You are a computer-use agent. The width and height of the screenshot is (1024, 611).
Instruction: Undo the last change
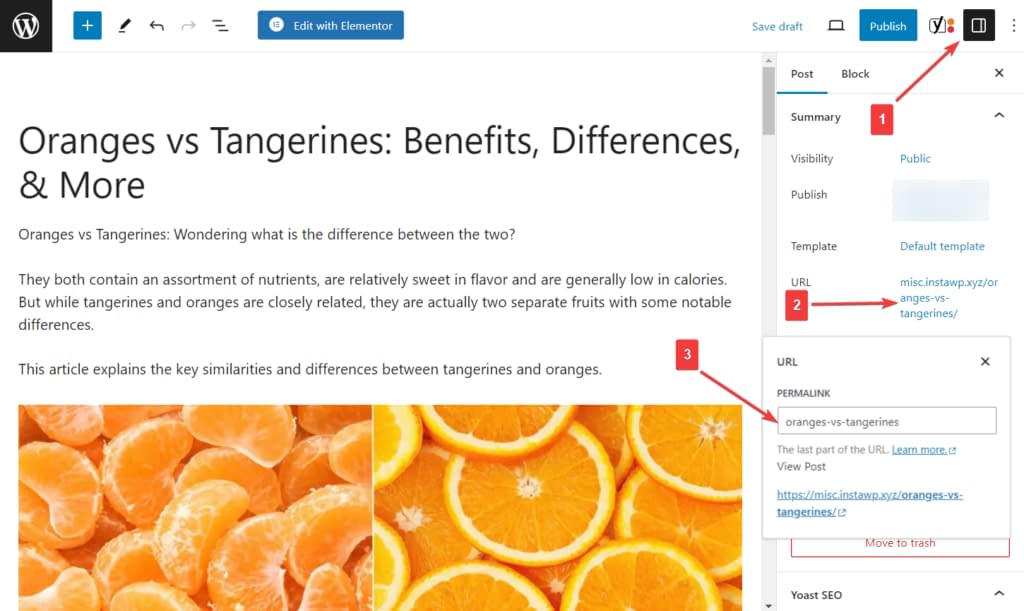click(x=156, y=25)
